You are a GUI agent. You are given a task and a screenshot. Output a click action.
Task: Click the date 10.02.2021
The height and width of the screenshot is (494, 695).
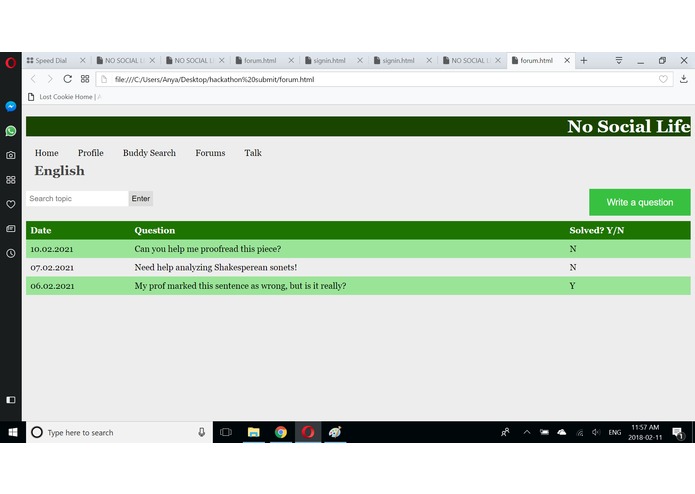point(52,249)
